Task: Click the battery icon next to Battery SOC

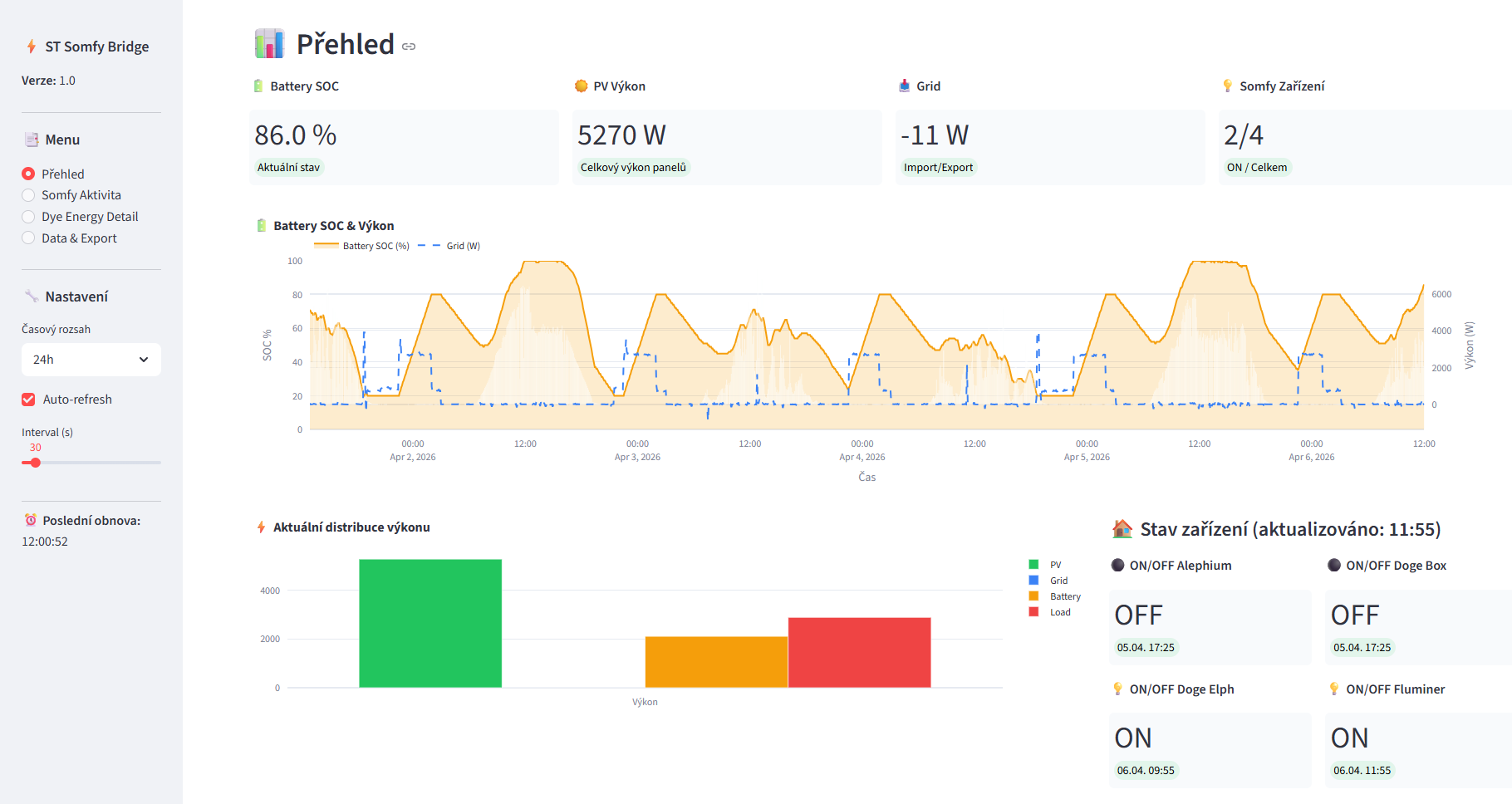Action: 259,86
